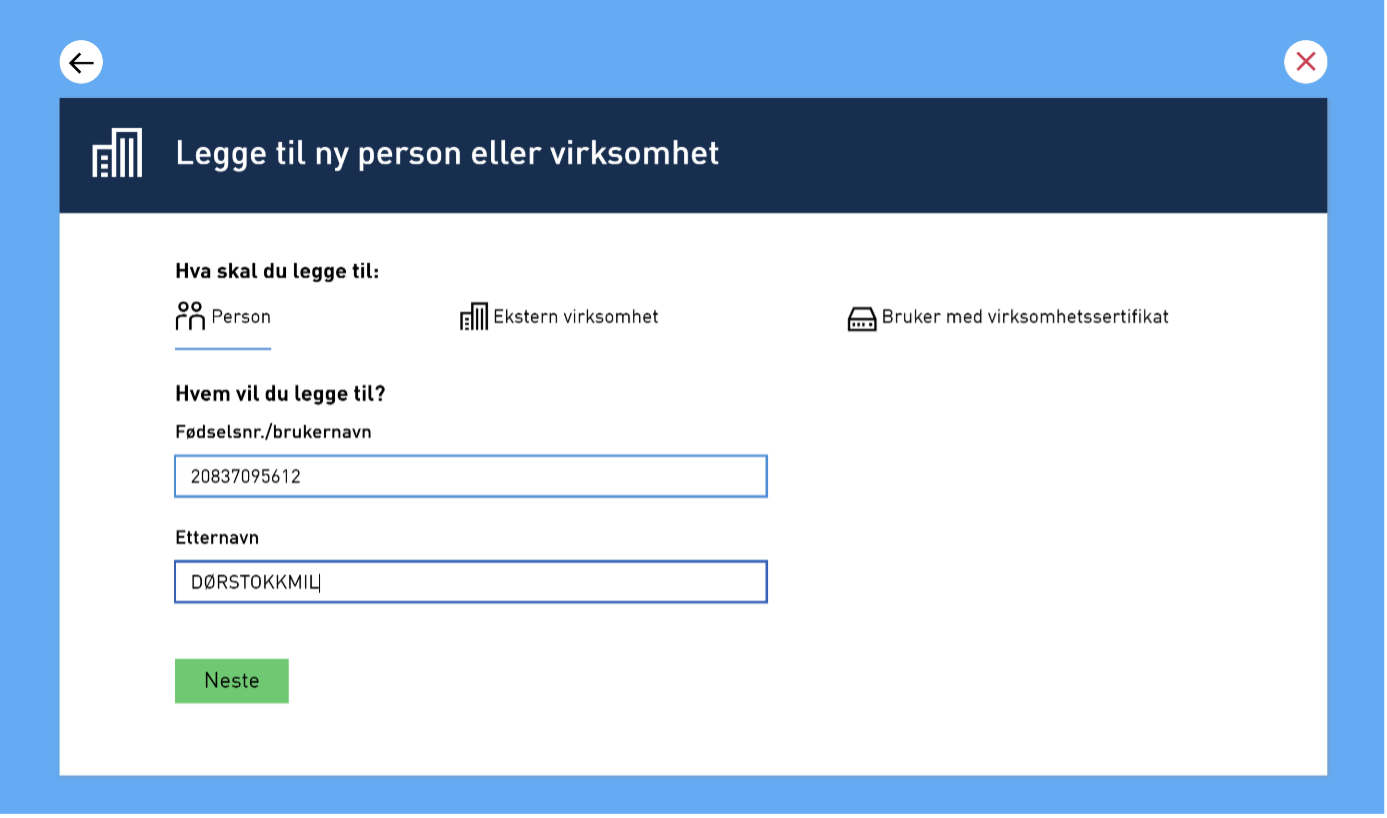Switch to the Person tab
1387x818 pixels.
coord(222,317)
